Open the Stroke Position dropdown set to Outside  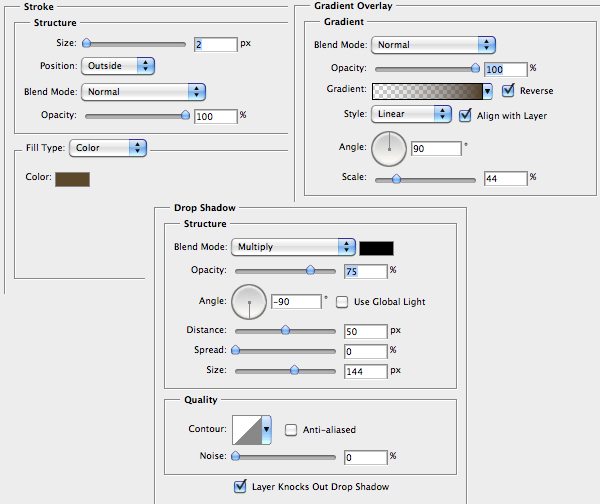click(x=118, y=66)
